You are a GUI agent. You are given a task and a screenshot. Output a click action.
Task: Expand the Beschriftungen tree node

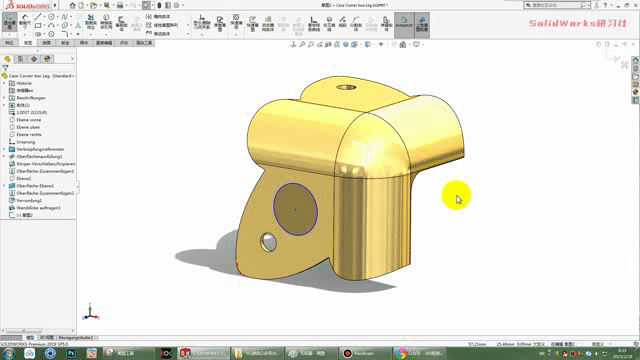[4, 98]
